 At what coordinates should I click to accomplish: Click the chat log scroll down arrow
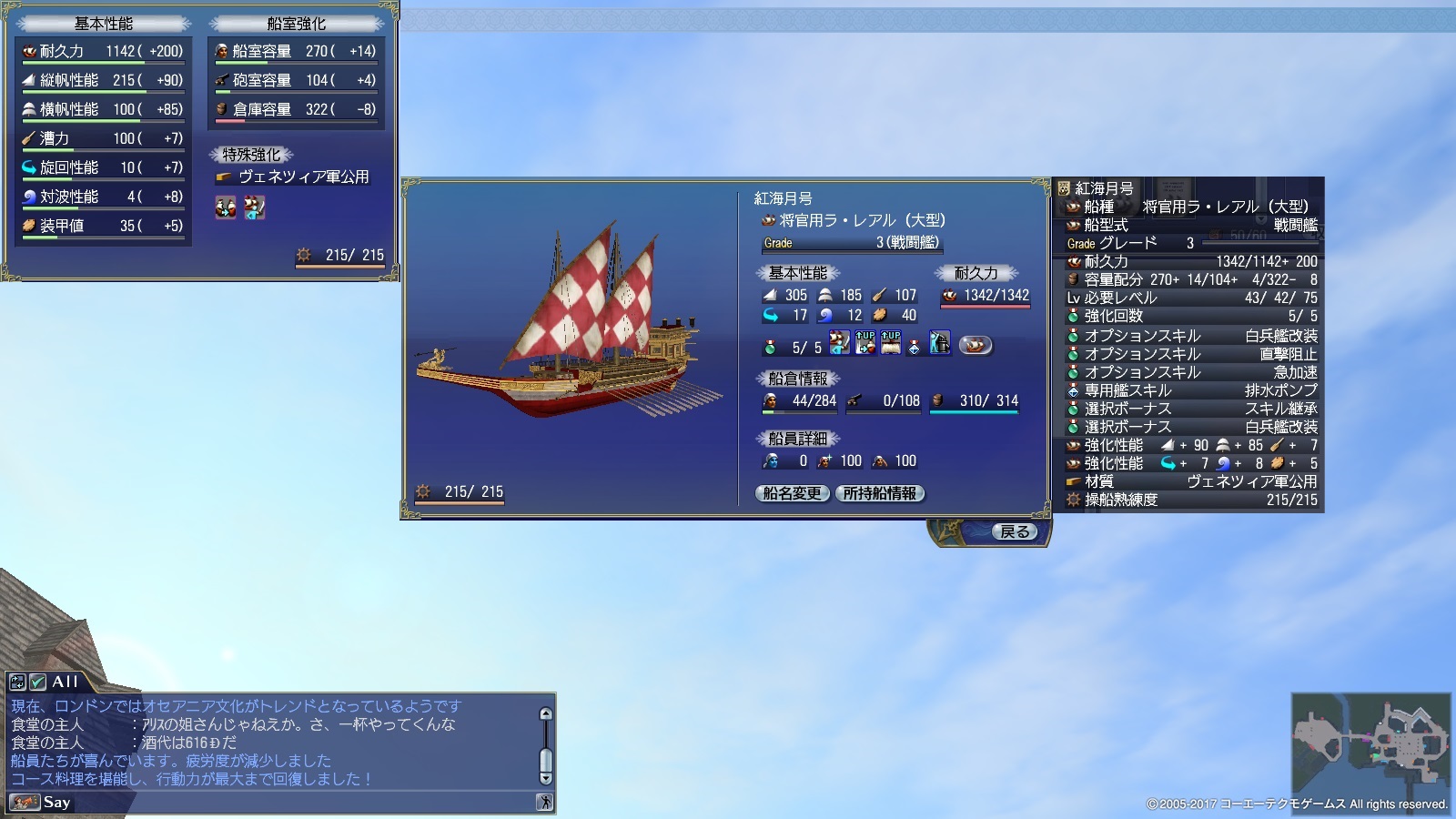(x=546, y=778)
